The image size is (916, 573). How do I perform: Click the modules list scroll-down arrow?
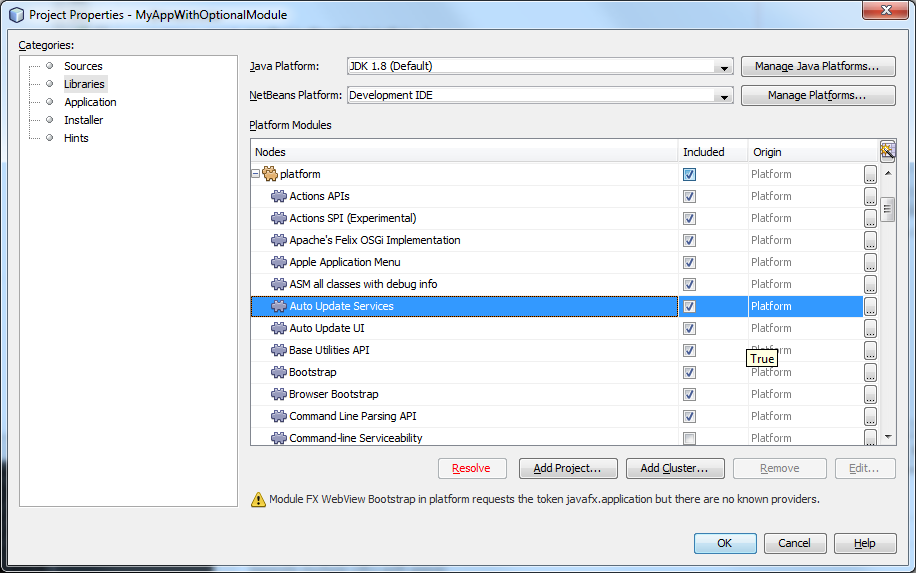click(x=888, y=436)
